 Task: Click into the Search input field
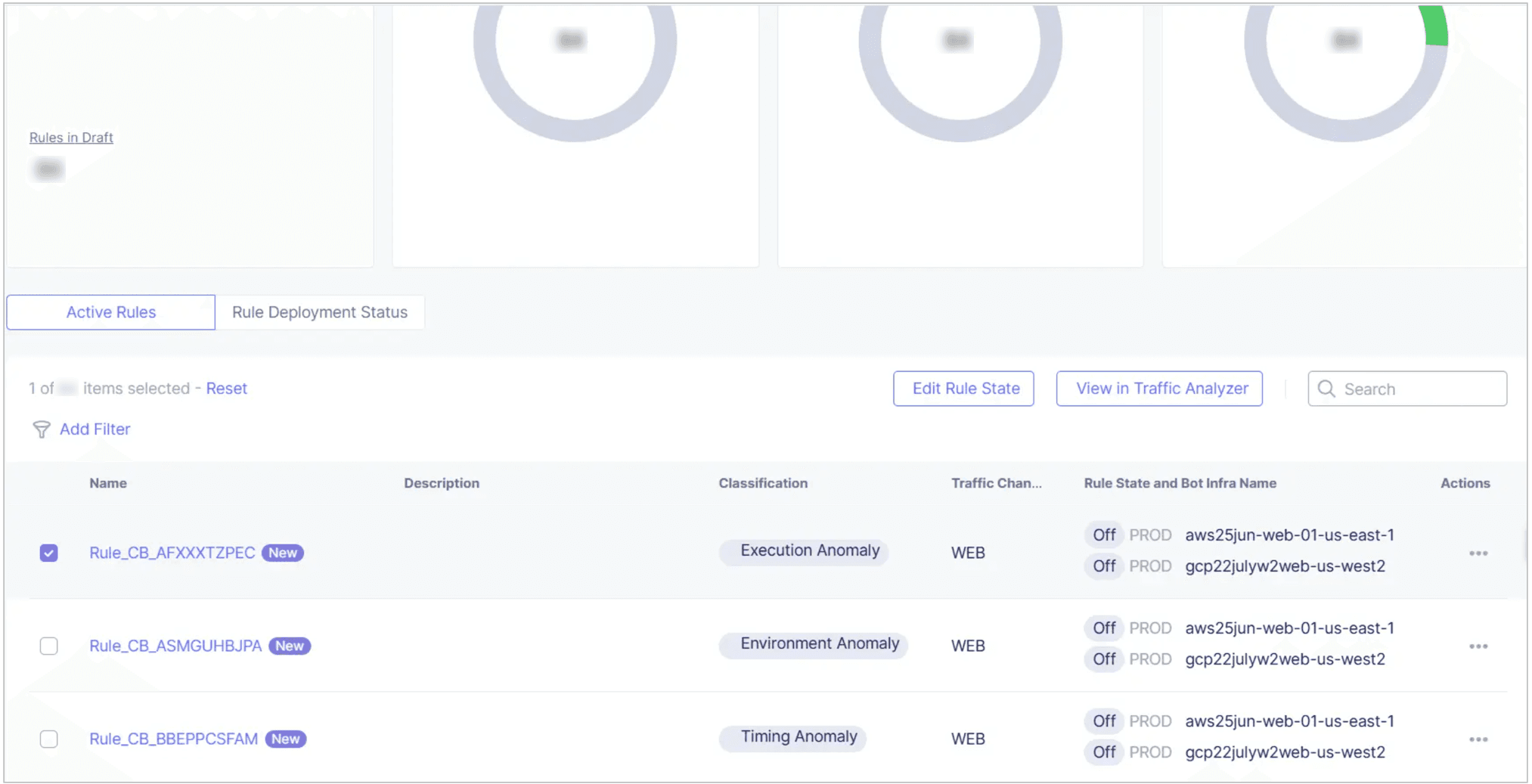(1406, 389)
